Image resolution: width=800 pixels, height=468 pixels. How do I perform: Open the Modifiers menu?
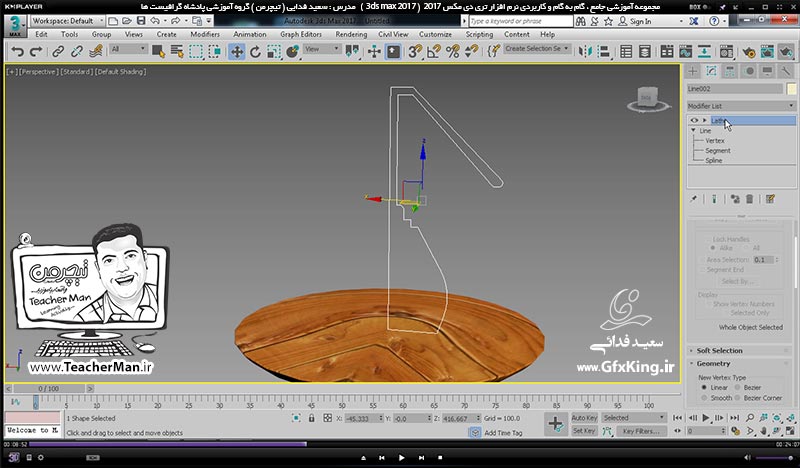tap(205, 34)
